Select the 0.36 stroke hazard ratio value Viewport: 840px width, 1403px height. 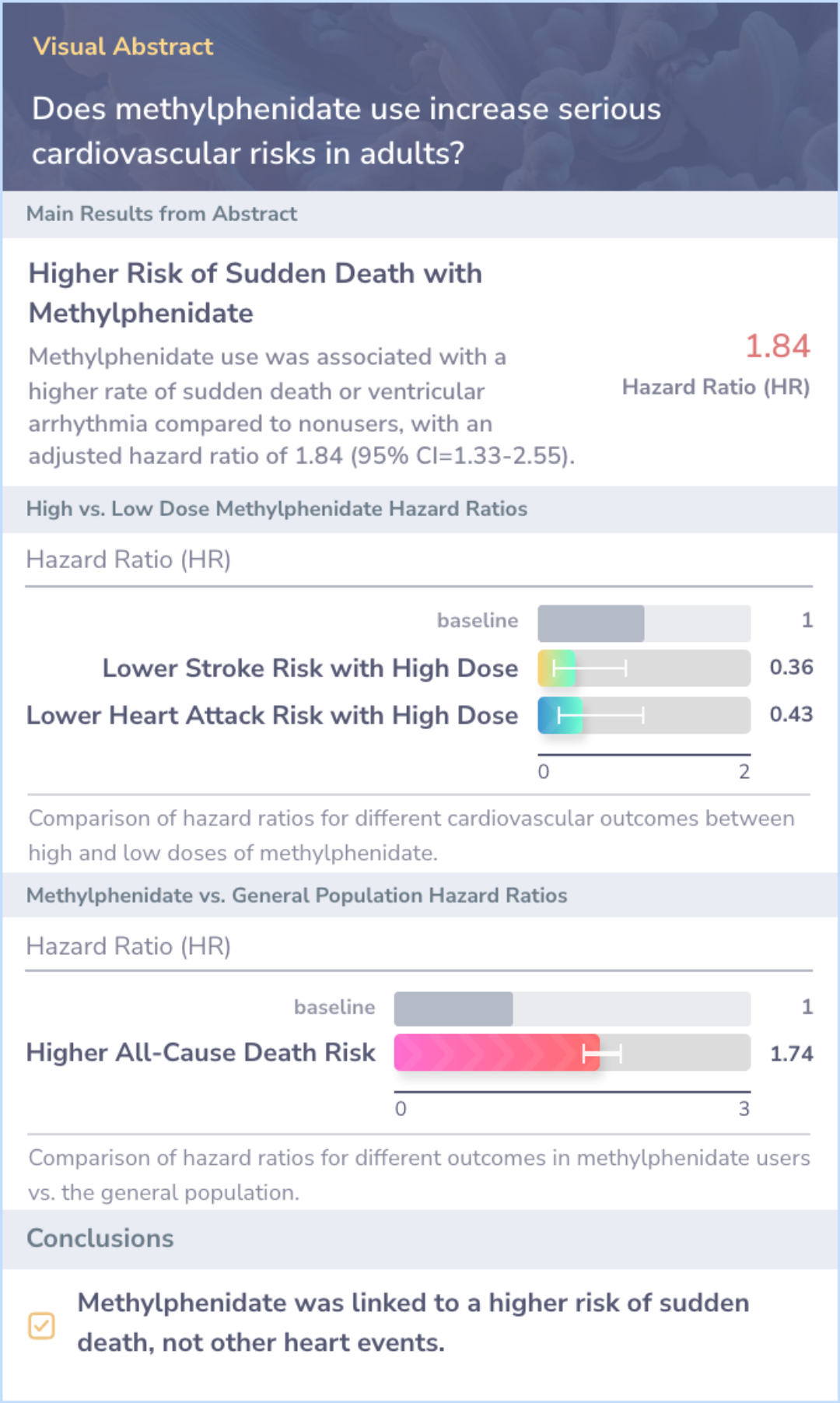[791, 668]
